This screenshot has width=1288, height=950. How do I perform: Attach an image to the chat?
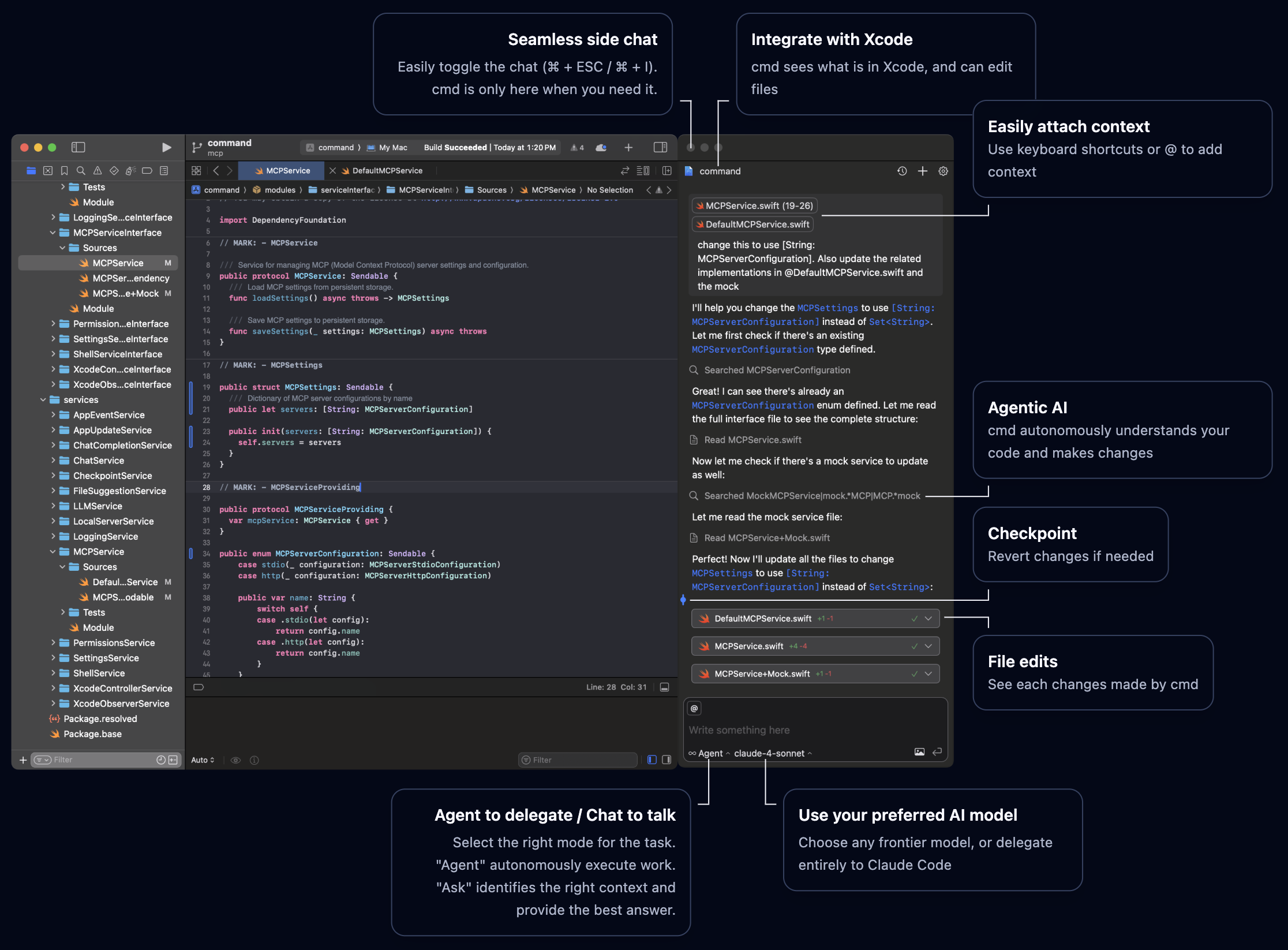click(x=919, y=751)
